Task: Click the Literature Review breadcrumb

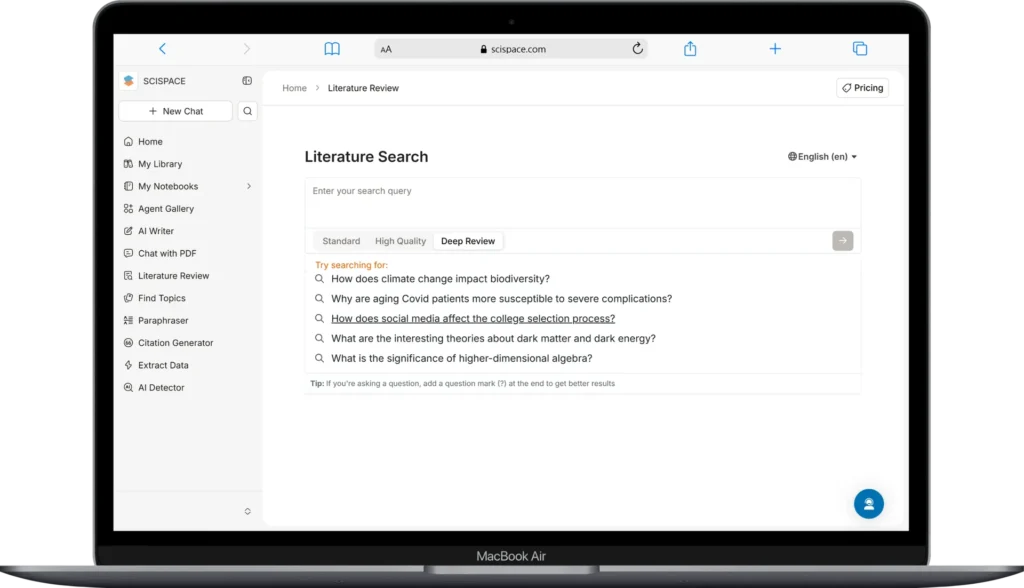Action: [x=363, y=88]
